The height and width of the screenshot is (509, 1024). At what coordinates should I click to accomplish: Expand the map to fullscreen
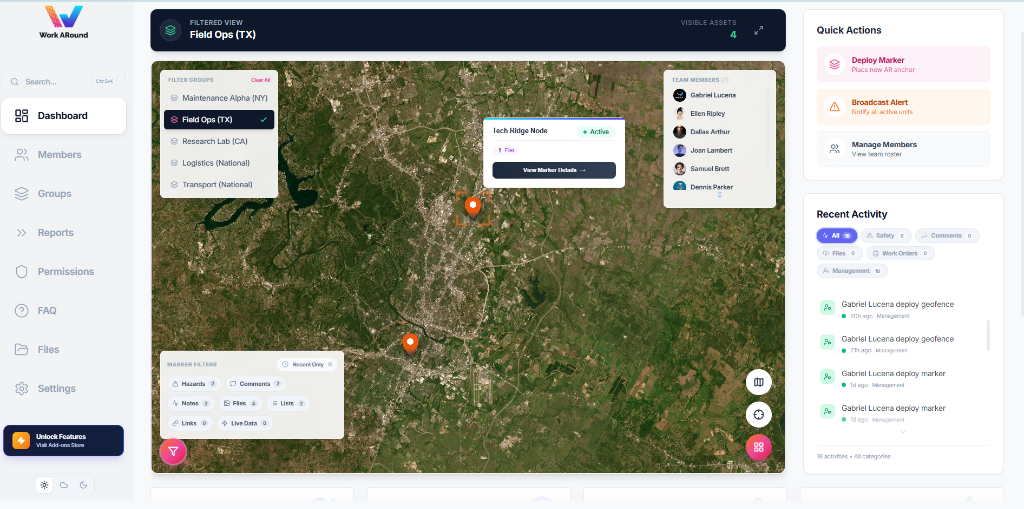coord(759,30)
